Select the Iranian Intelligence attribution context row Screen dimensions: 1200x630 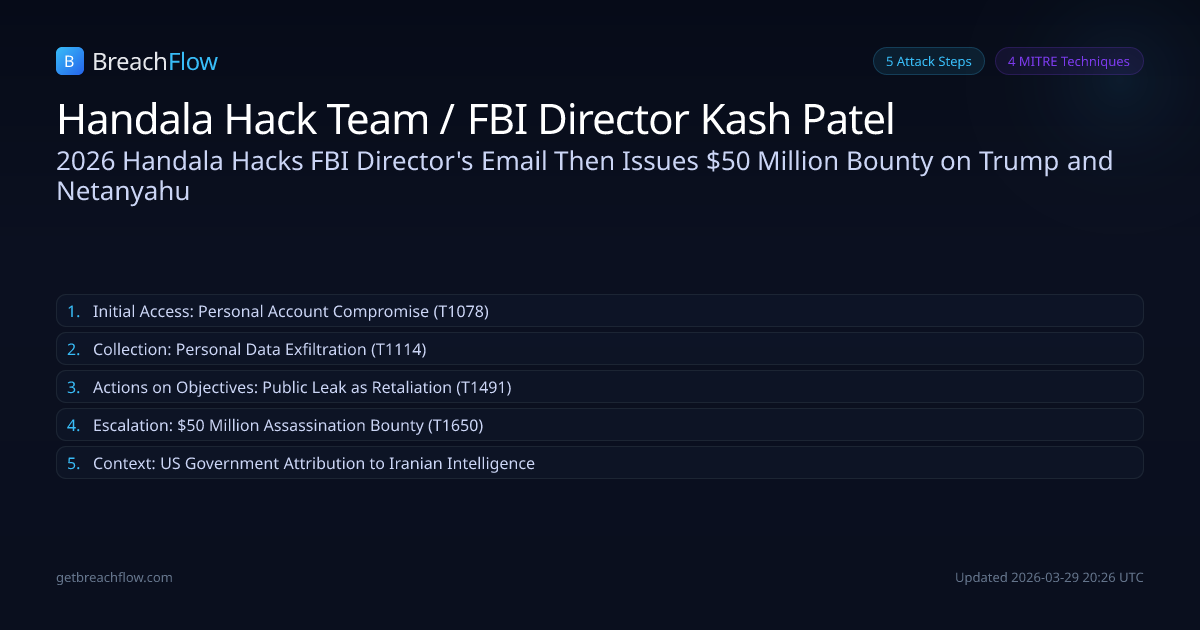599,463
